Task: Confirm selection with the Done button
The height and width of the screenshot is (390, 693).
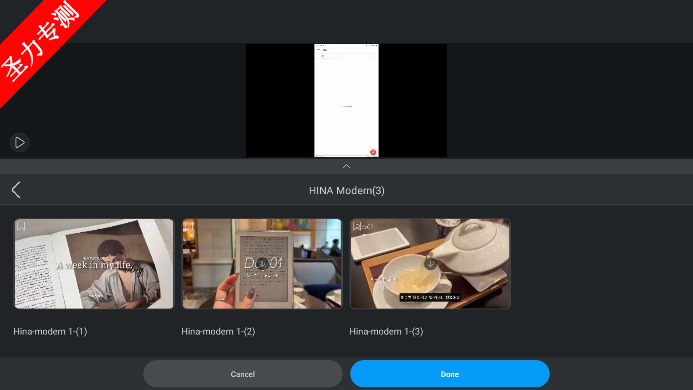Action: coord(450,374)
